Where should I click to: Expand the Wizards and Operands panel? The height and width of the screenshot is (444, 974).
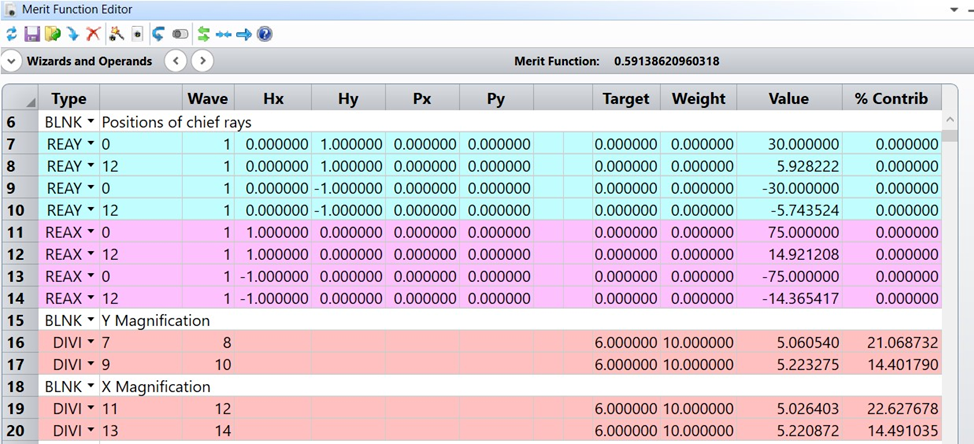12,61
